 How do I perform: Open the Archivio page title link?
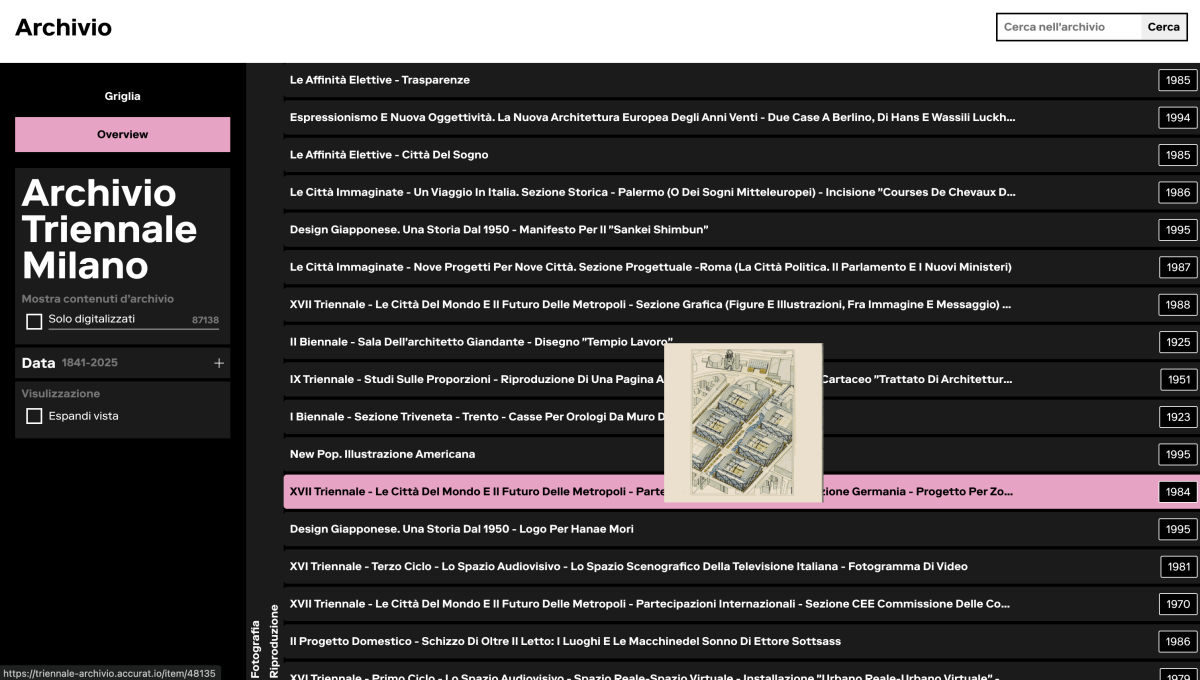tap(63, 28)
